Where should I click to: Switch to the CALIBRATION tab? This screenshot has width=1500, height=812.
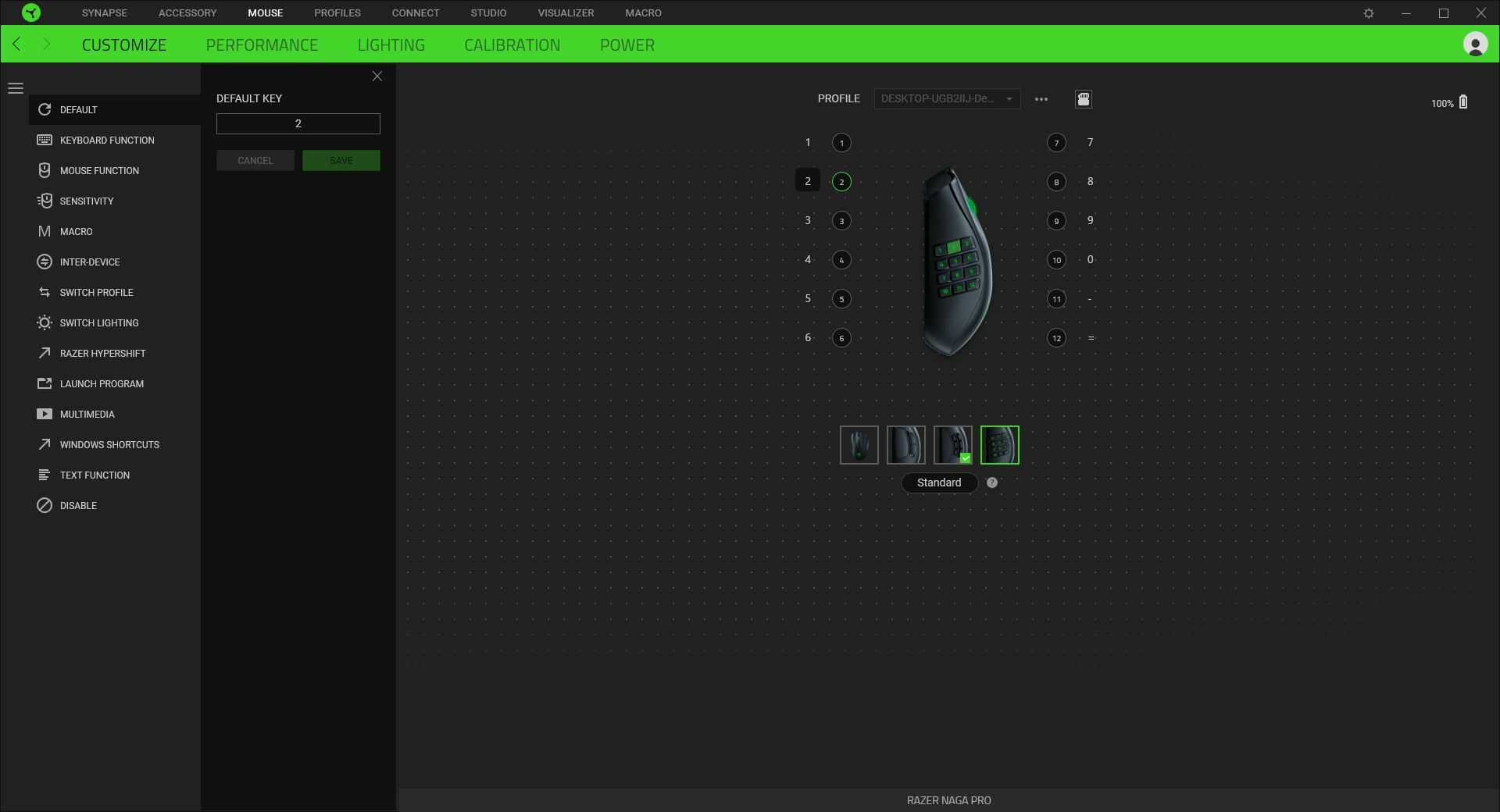pos(512,45)
